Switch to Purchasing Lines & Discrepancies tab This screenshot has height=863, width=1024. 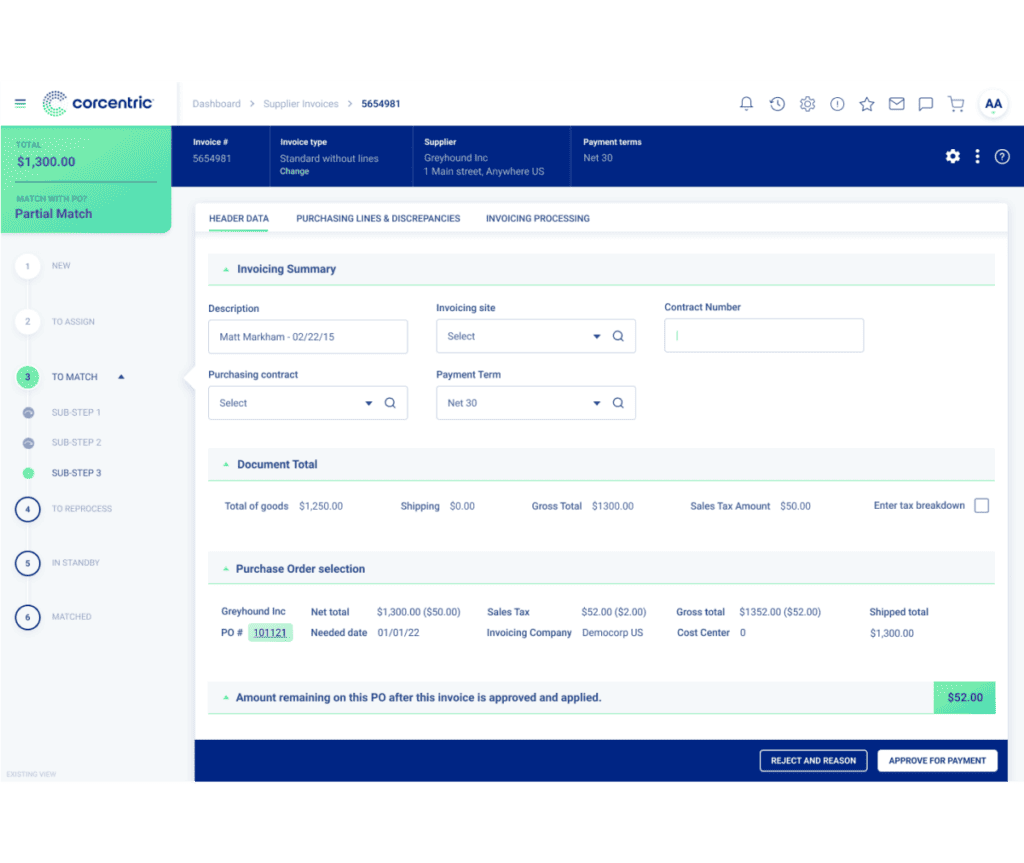pyautogui.click(x=378, y=218)
